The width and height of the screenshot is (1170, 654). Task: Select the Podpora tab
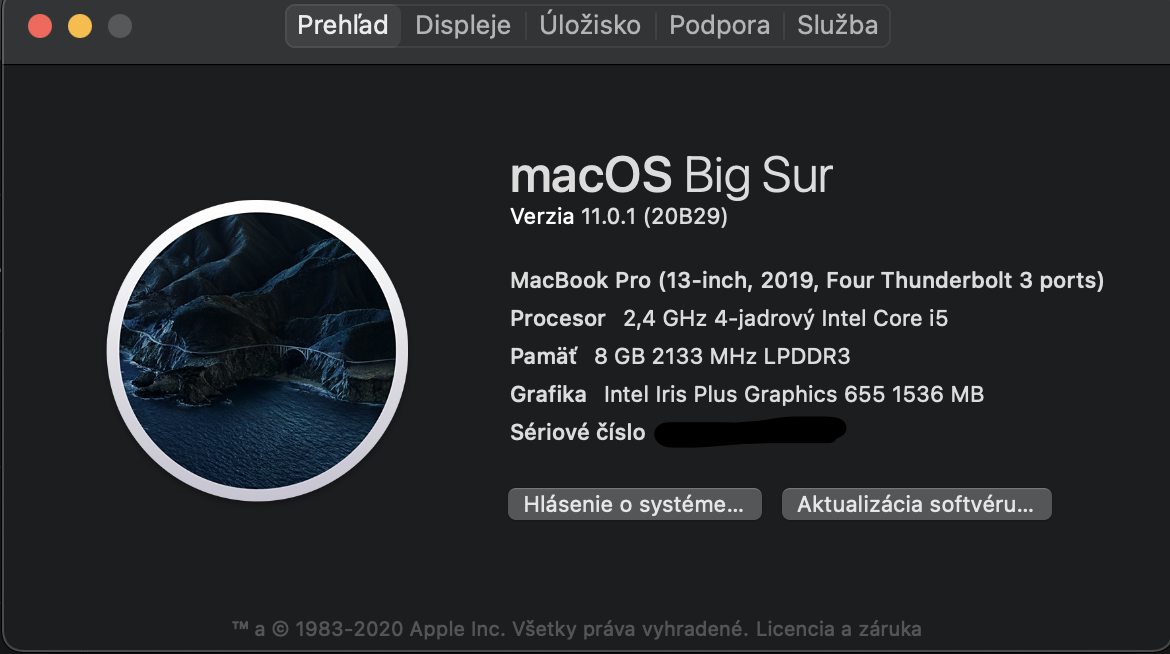point(719,25)
